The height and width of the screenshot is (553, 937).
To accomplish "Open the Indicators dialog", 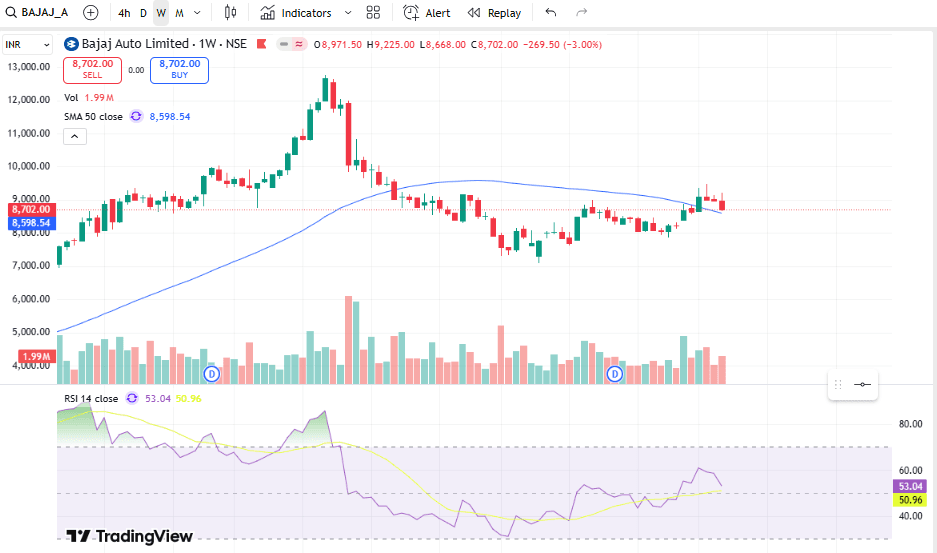I will 296,13.
